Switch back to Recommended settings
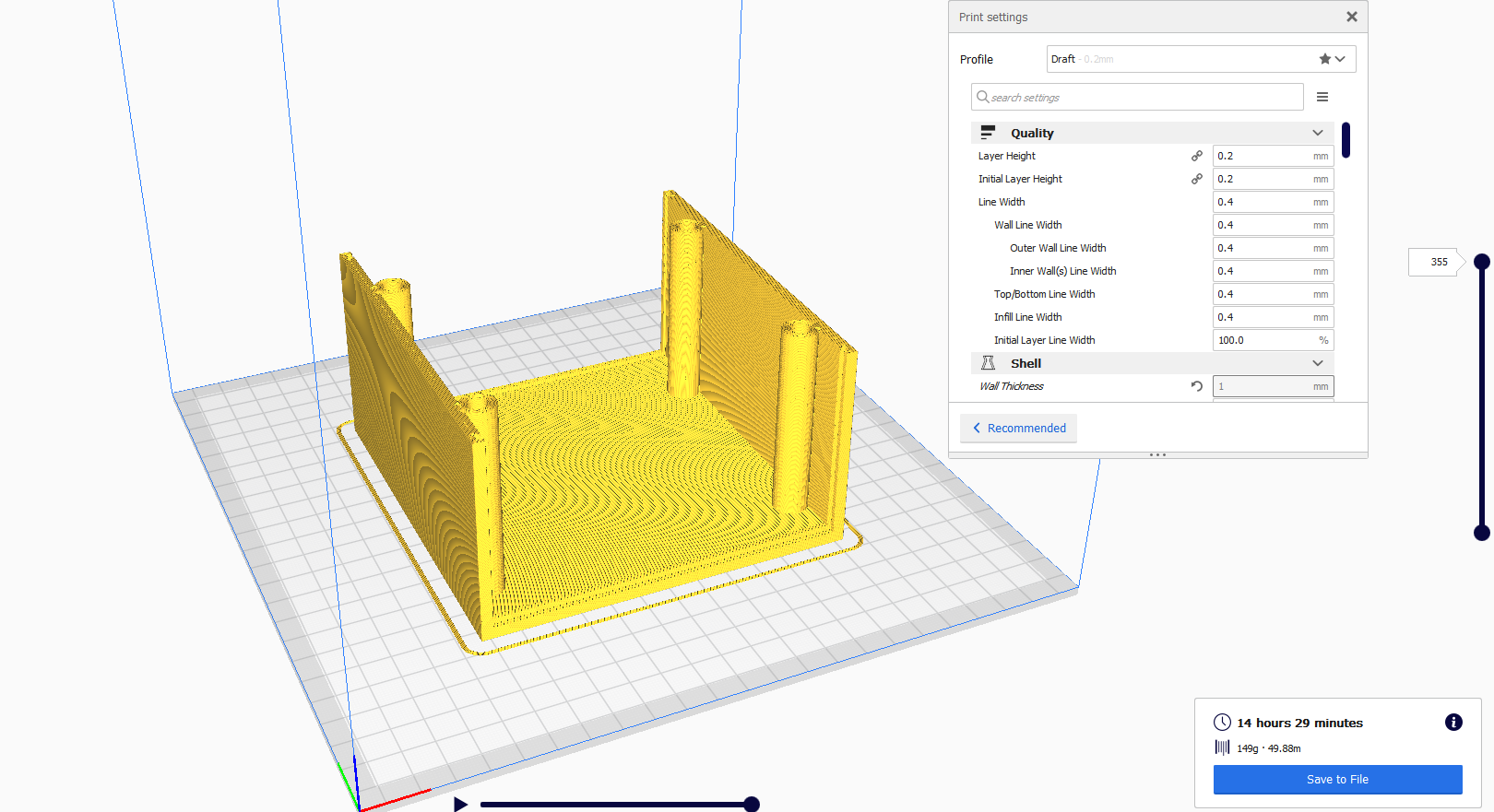 pyautogui.click(x=1018, y=428)
